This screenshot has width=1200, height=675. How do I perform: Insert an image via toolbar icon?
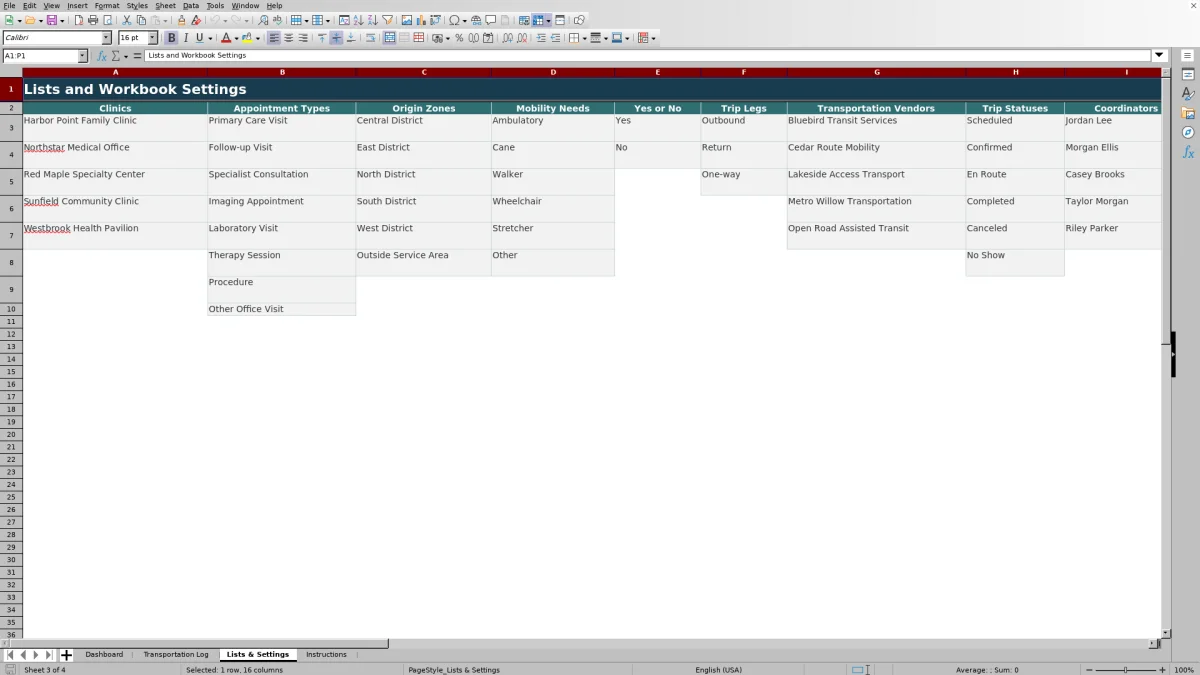coord(406,20)
